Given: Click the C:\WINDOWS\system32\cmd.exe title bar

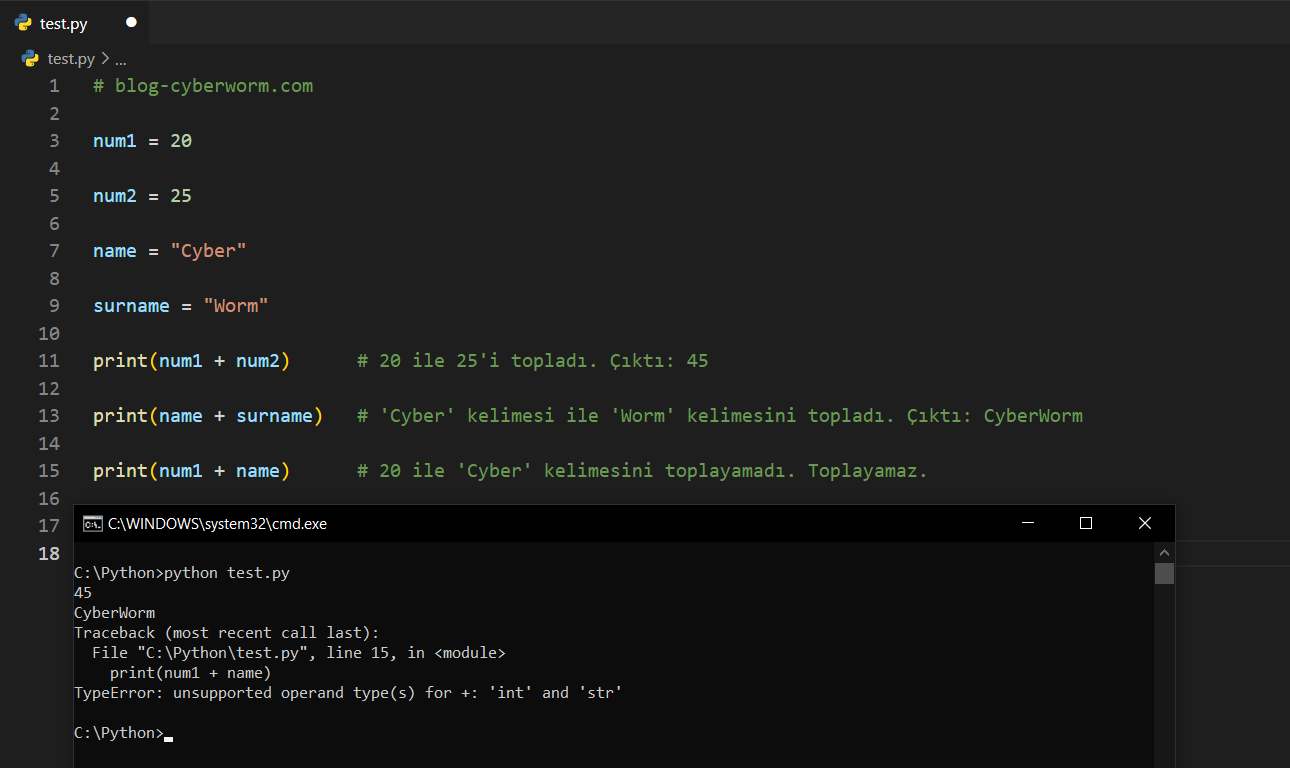Looking at the screenshot, I should (x=500, y=523).
